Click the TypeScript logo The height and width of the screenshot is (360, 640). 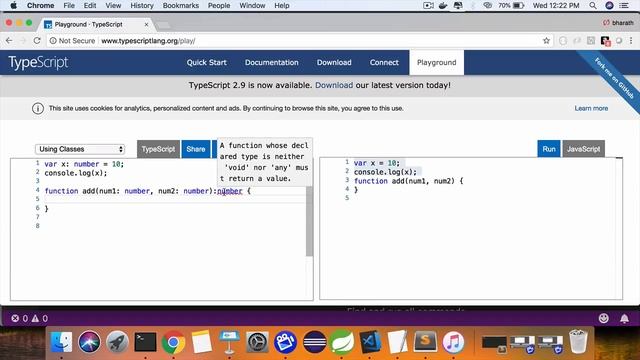click(38, 62)
